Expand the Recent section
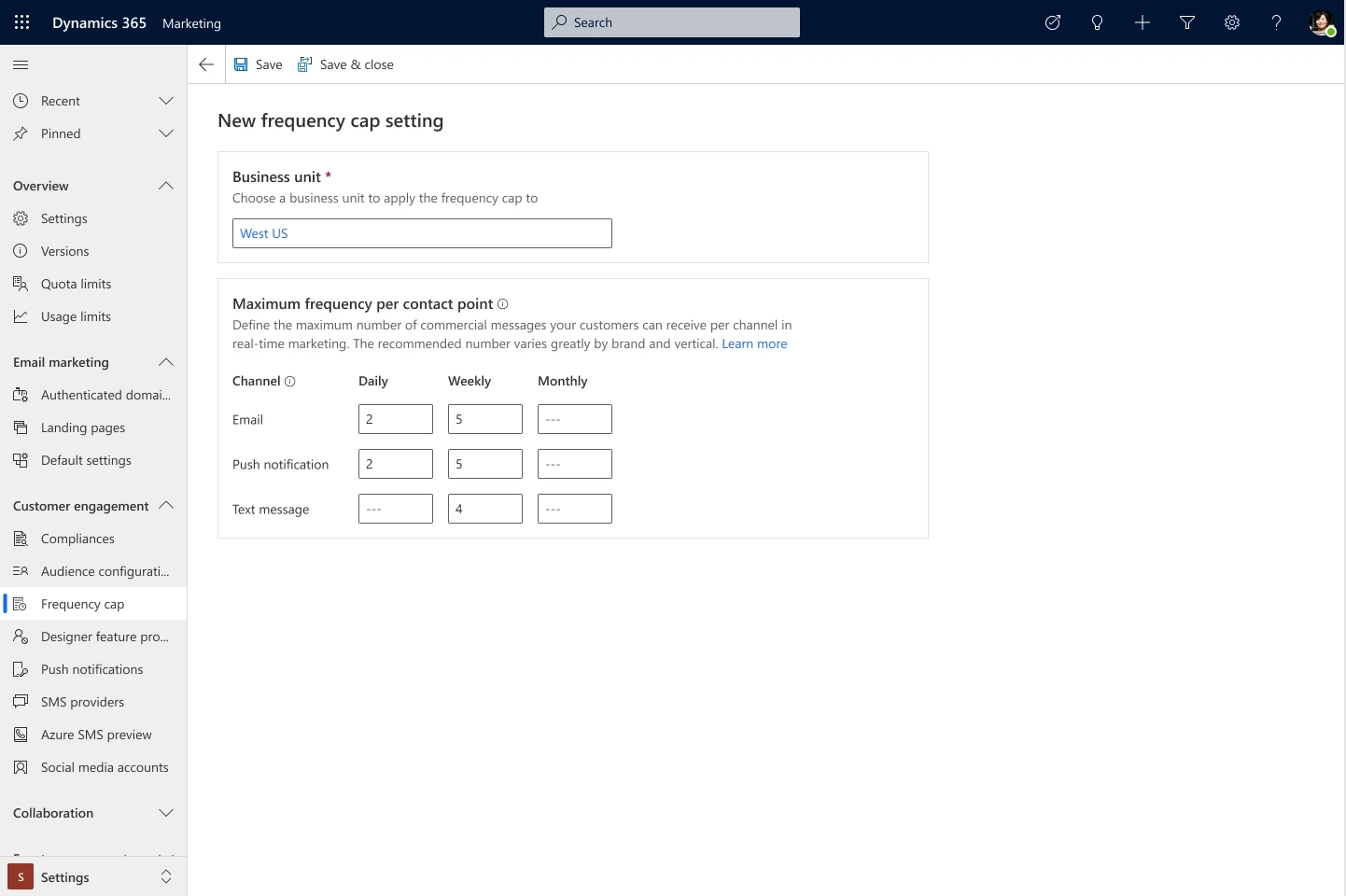 pyautogui.click(x=166, y=100)
